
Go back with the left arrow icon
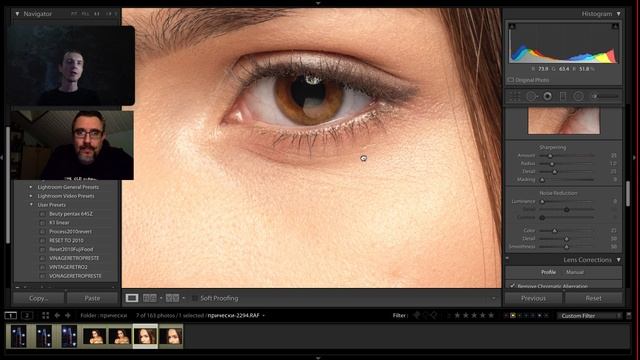(x=57, y=316)
